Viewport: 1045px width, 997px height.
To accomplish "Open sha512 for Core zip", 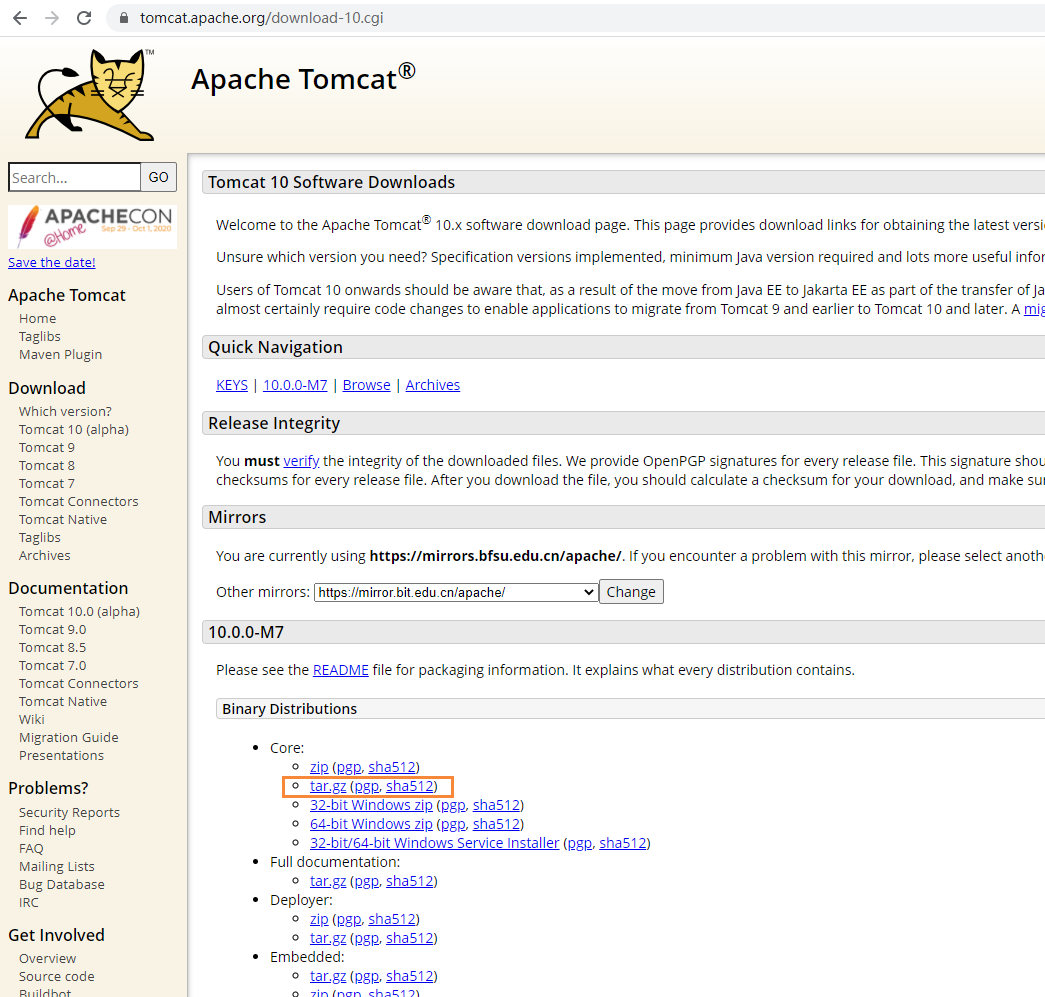I will (x=393, y=767).
